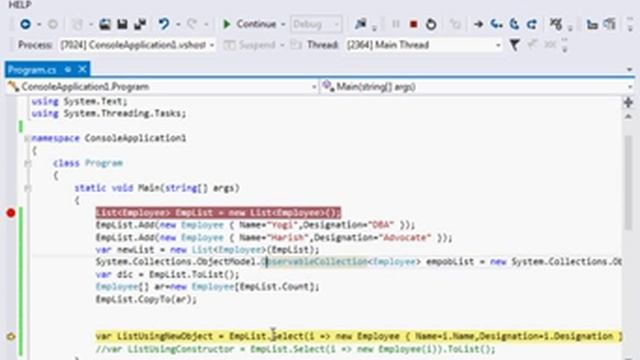The height and width of the screenshot is (360, 640).
Task: Step Over the current statement
Action: coord(514,24)
